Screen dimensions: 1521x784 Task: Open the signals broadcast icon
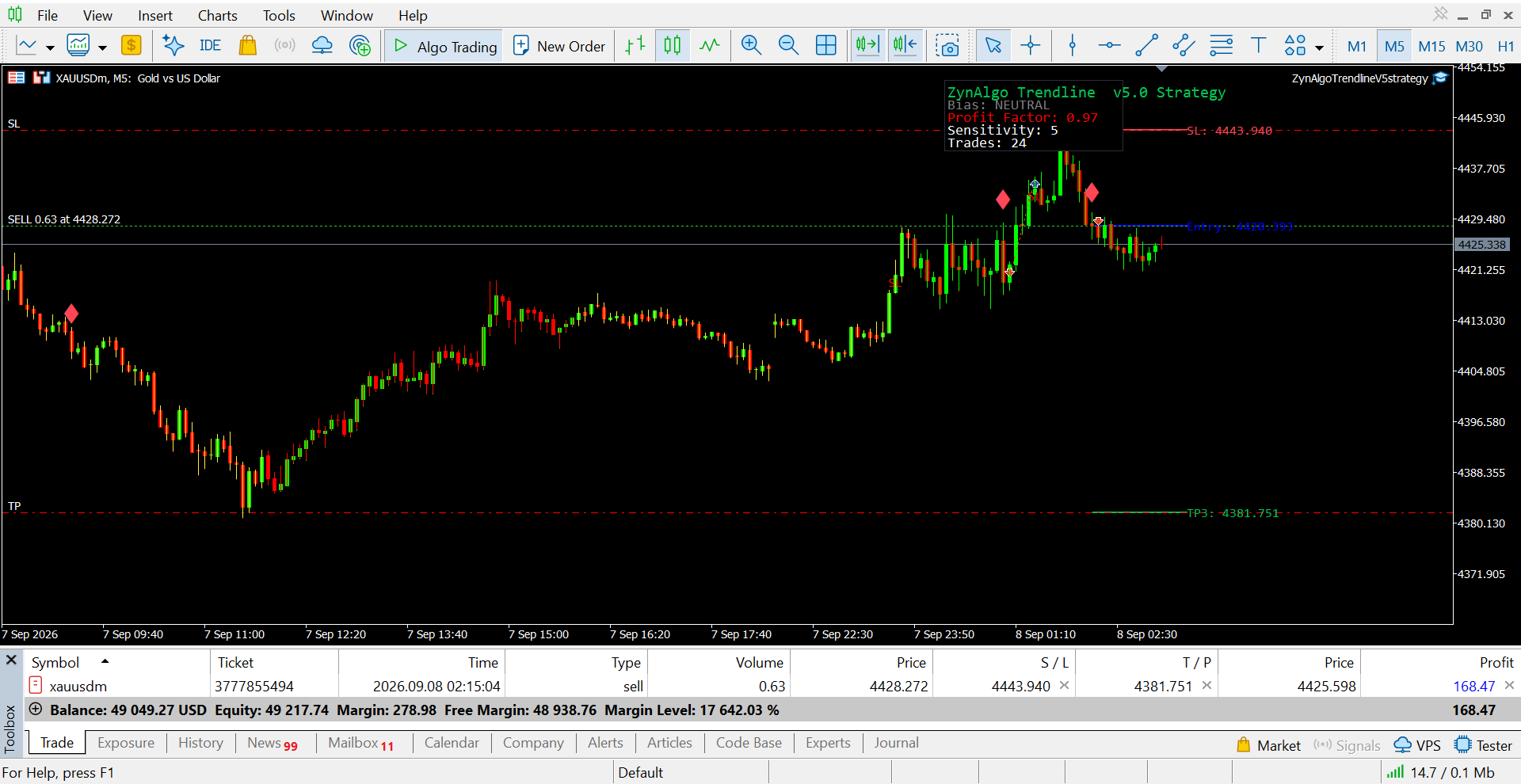click(x=284, y=45)
